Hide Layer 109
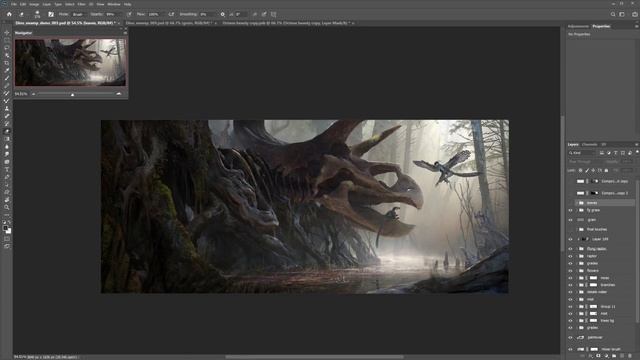The height and width of the screenshot is (360, 640). pos(571,239)
